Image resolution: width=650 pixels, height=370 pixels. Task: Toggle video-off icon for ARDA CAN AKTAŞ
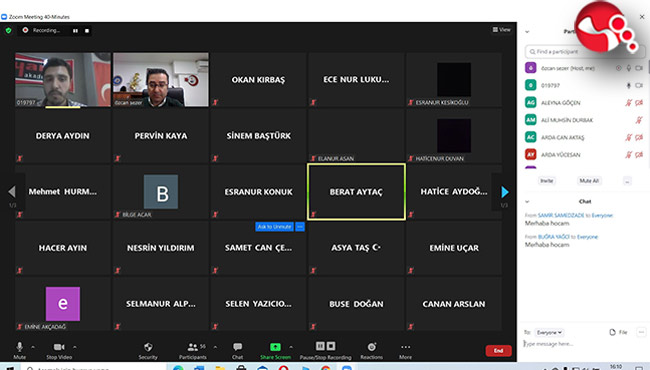pyautogui.click(x=639, y=137)
